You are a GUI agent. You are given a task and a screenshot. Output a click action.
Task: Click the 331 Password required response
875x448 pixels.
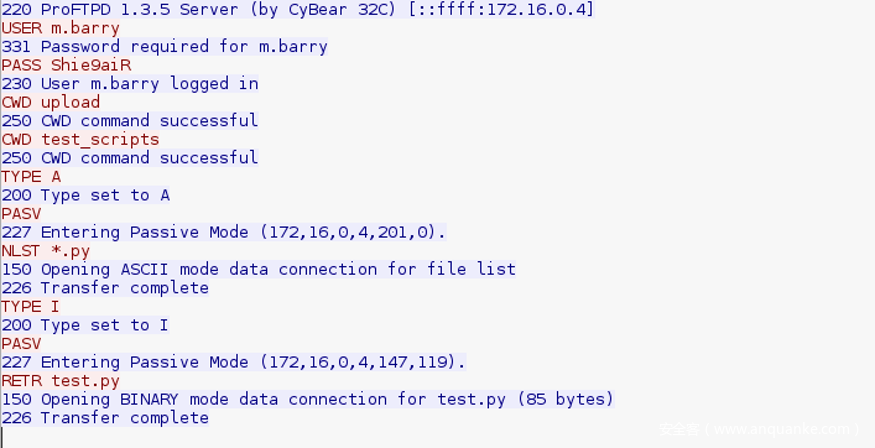click(164, 47)
